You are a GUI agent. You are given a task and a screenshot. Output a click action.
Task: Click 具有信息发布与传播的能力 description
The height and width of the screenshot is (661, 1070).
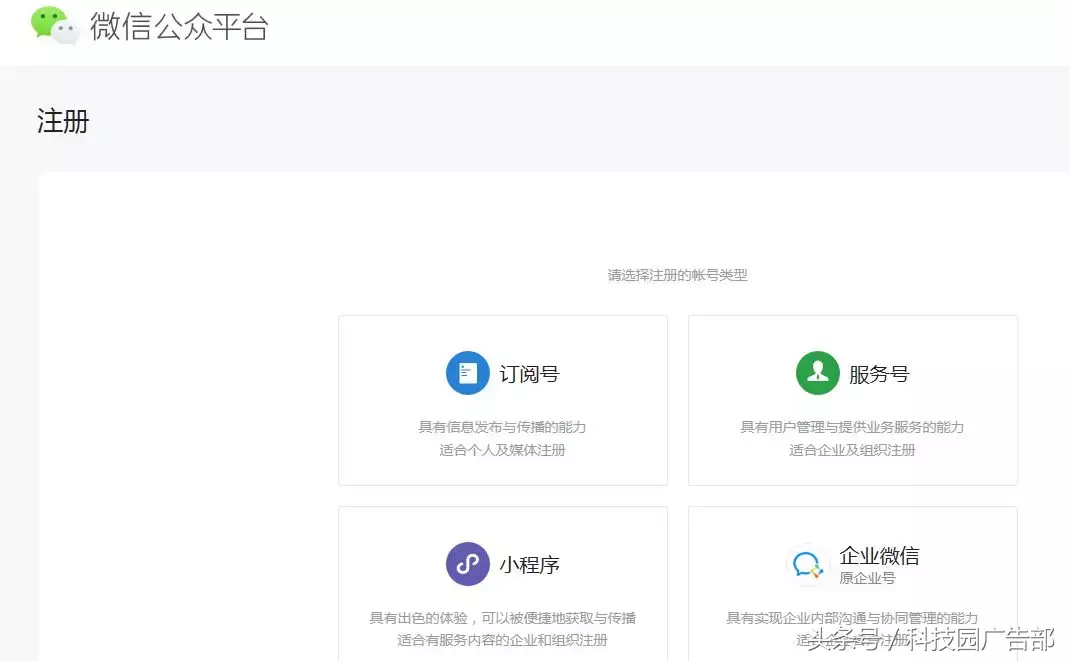coord(502,427)
